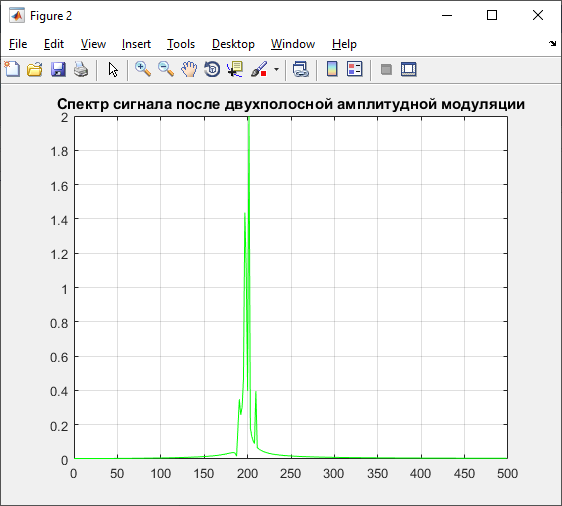Activate the Zoom Out magnifier tool
The height and width of the screenshot is (506, 562).
pyautogui.click(x=166, y=69)
